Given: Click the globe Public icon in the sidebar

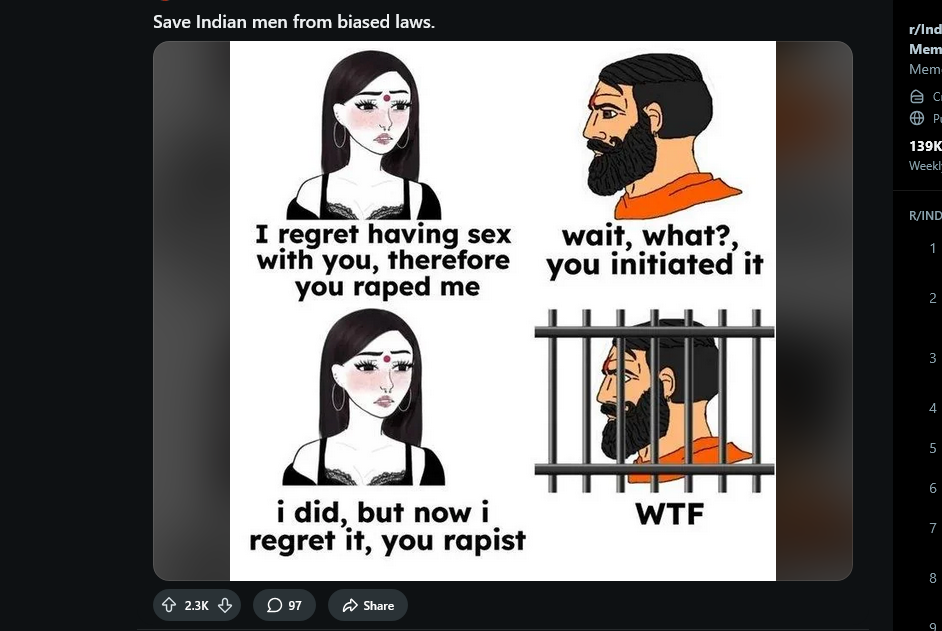Looking at the screenshot, I should (917, 118).
